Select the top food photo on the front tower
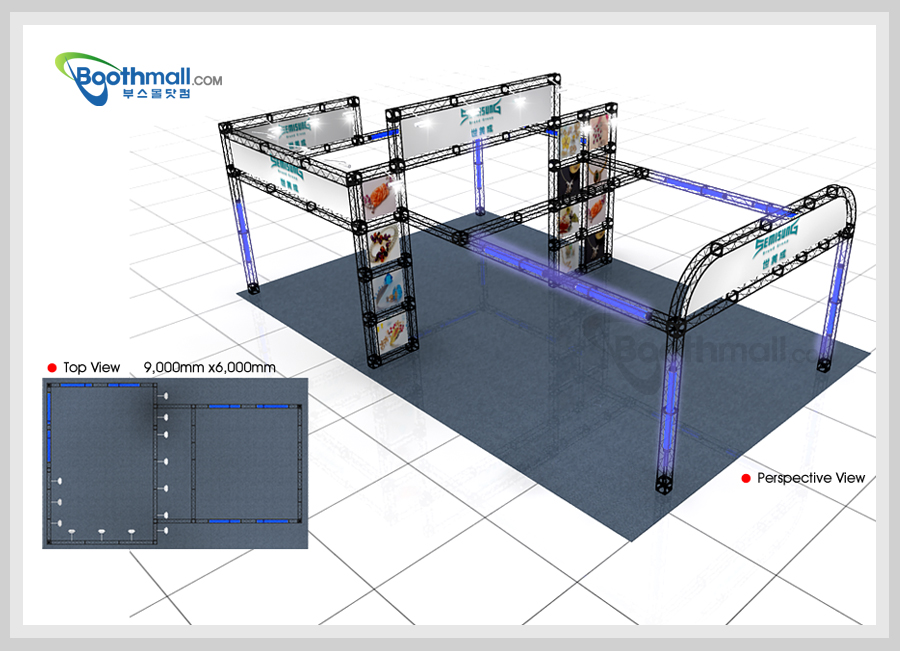 [x=381, y=197]
